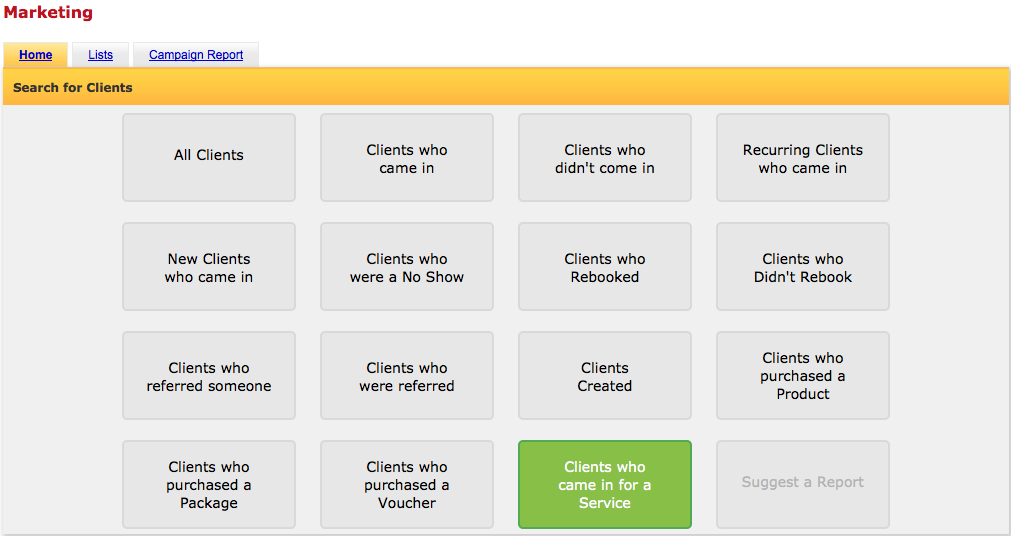Open Clients who purchased a Package
1011x536 pixels.
[x=209, y=484]
